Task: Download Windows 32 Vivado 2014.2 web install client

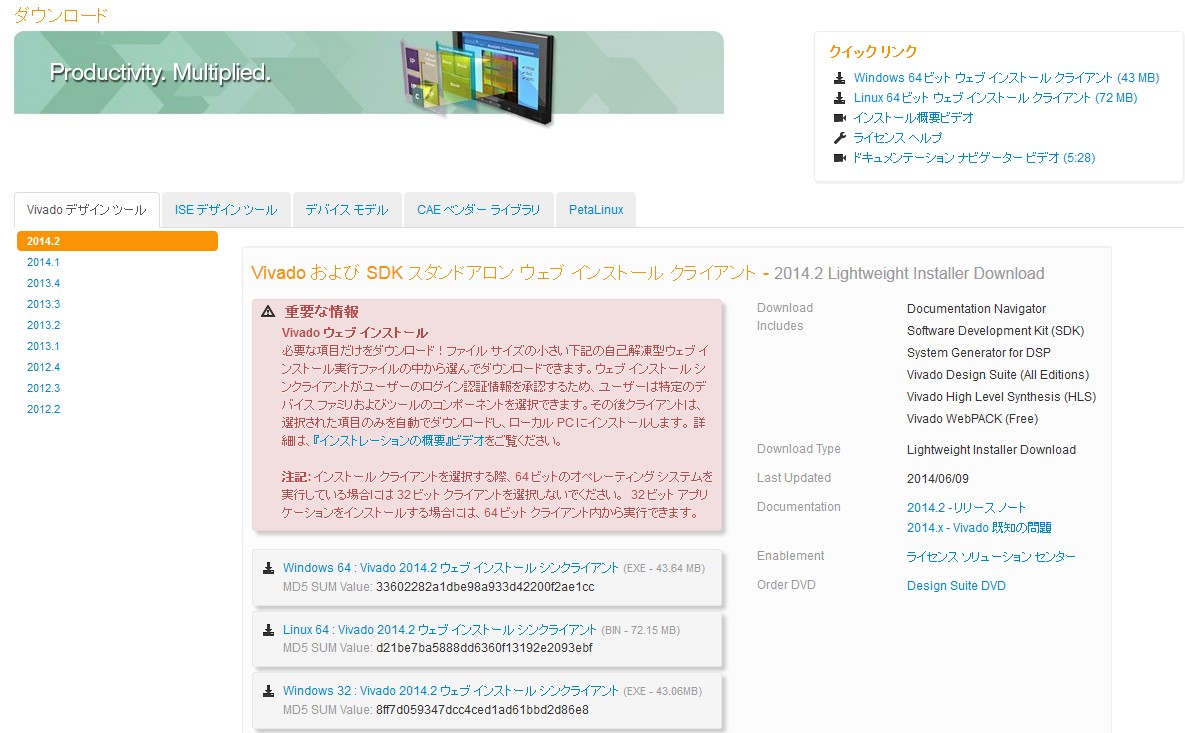Action: (450, 691)
